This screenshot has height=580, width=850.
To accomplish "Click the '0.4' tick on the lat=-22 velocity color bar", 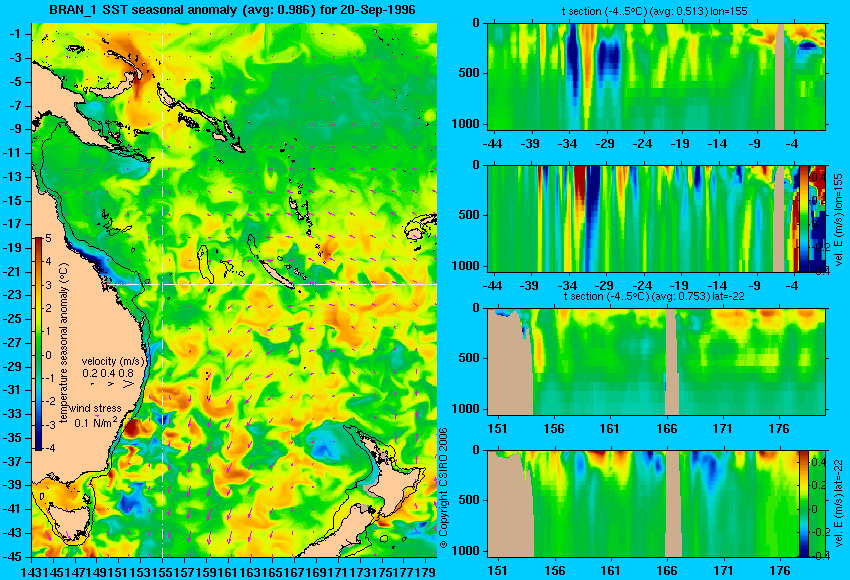I will [x=818, y=462].
